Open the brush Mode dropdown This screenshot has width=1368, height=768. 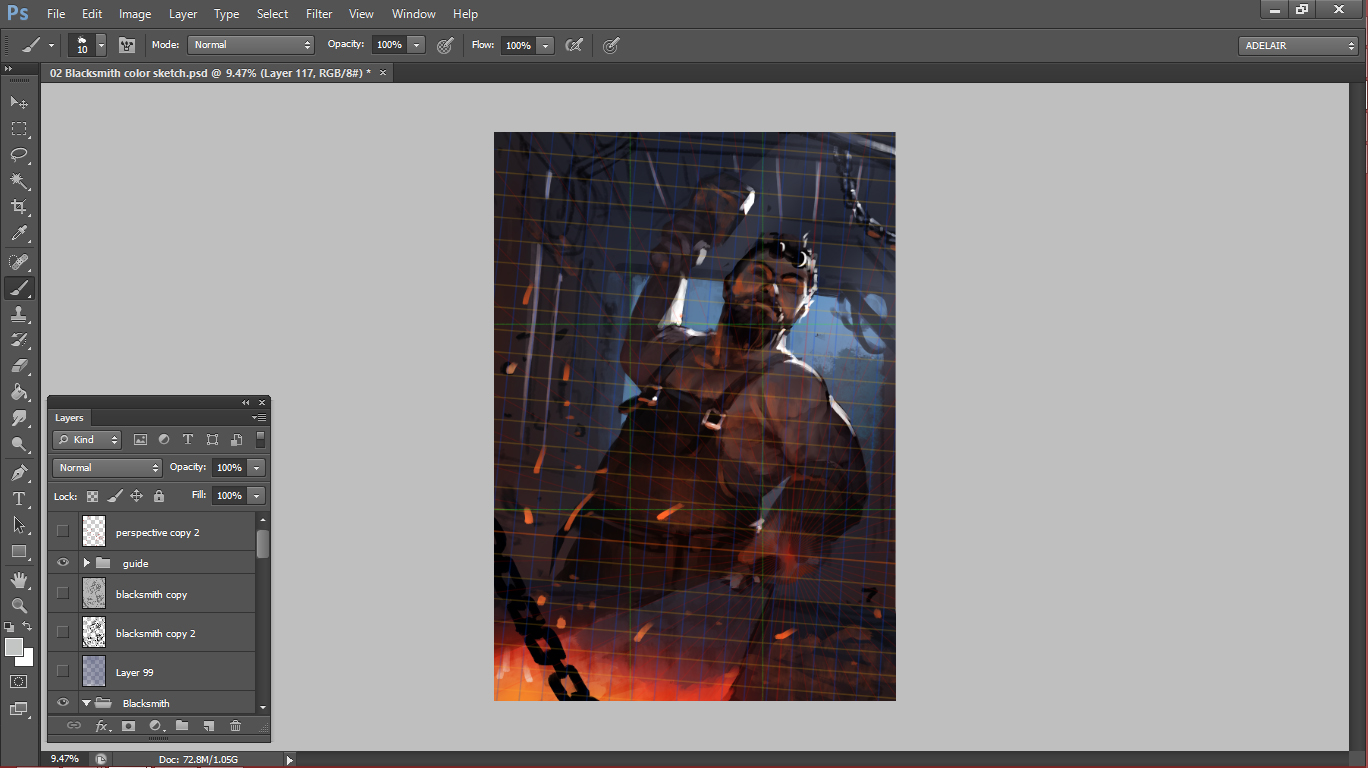click(x=250, y=45)
